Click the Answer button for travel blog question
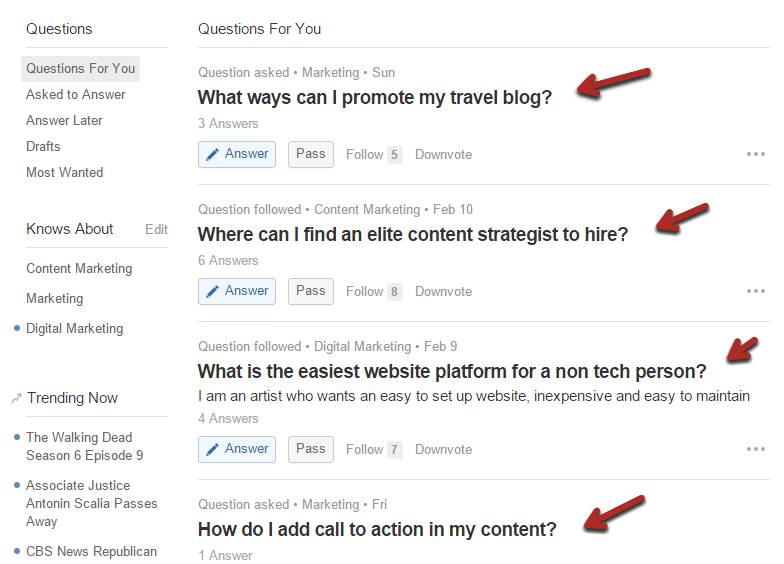Screen dimensions: 784x564 coord(236,154)
